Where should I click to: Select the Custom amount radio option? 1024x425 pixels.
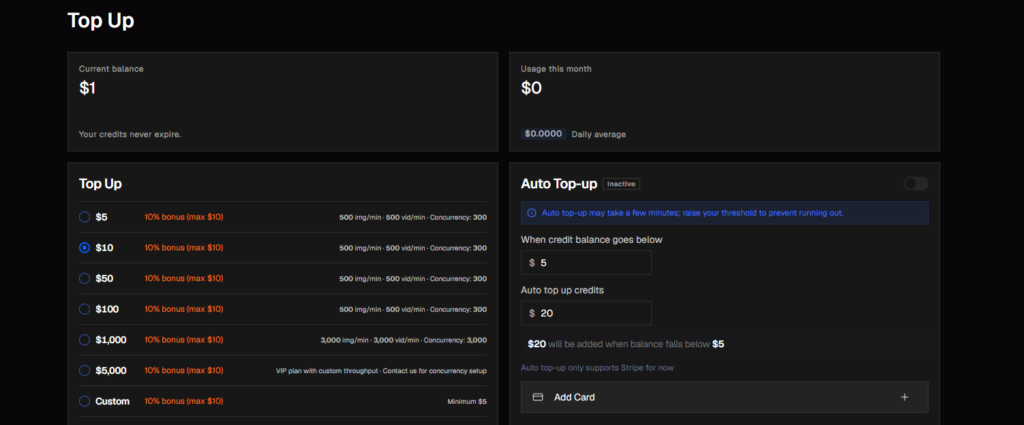[84, 401]
